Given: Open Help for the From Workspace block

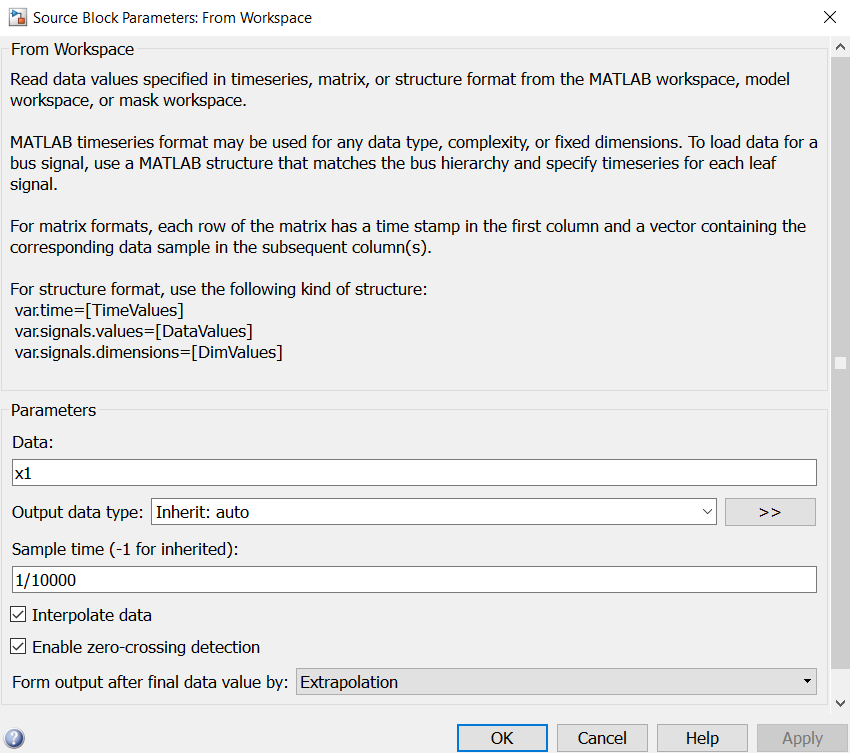Looking at the screenshot, I should pyautogui.click(x=702, y=738).
